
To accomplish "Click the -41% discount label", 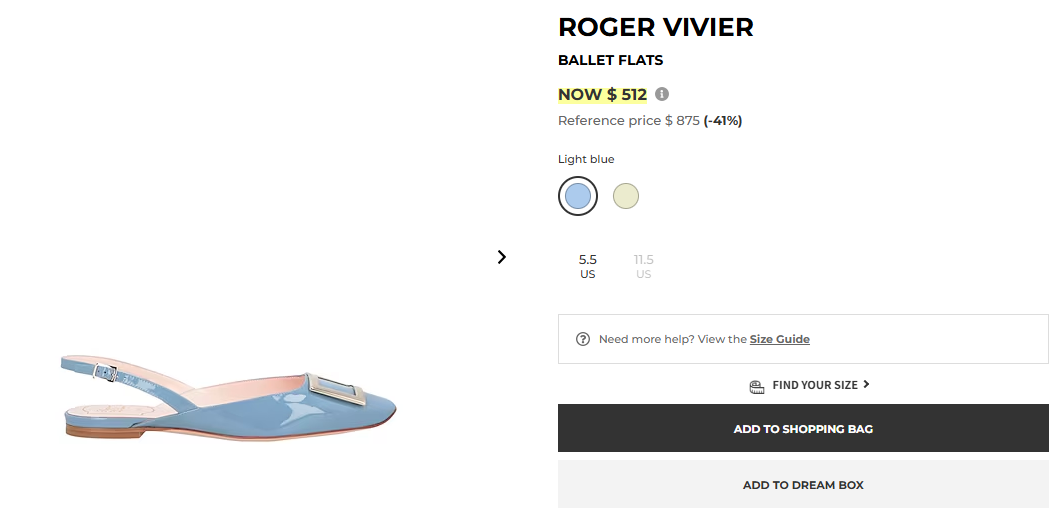I will (722, 121).
